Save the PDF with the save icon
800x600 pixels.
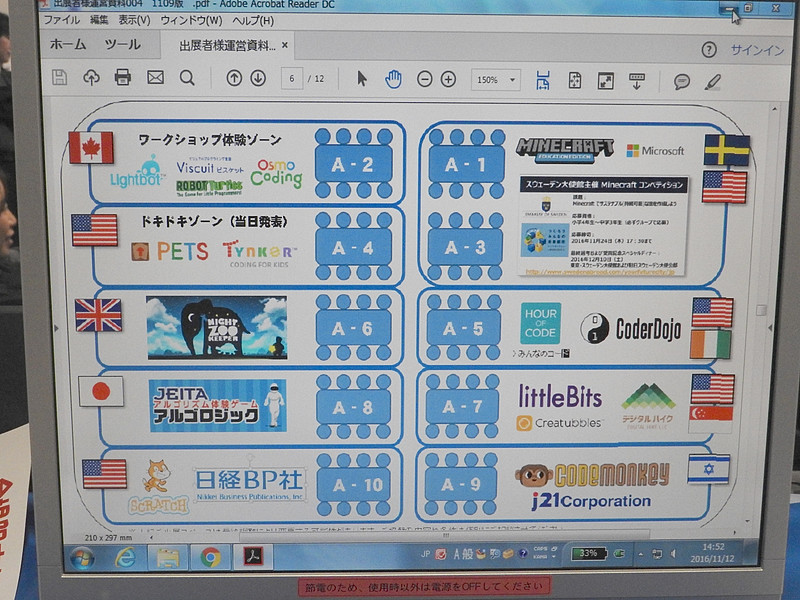click(58, 75)
